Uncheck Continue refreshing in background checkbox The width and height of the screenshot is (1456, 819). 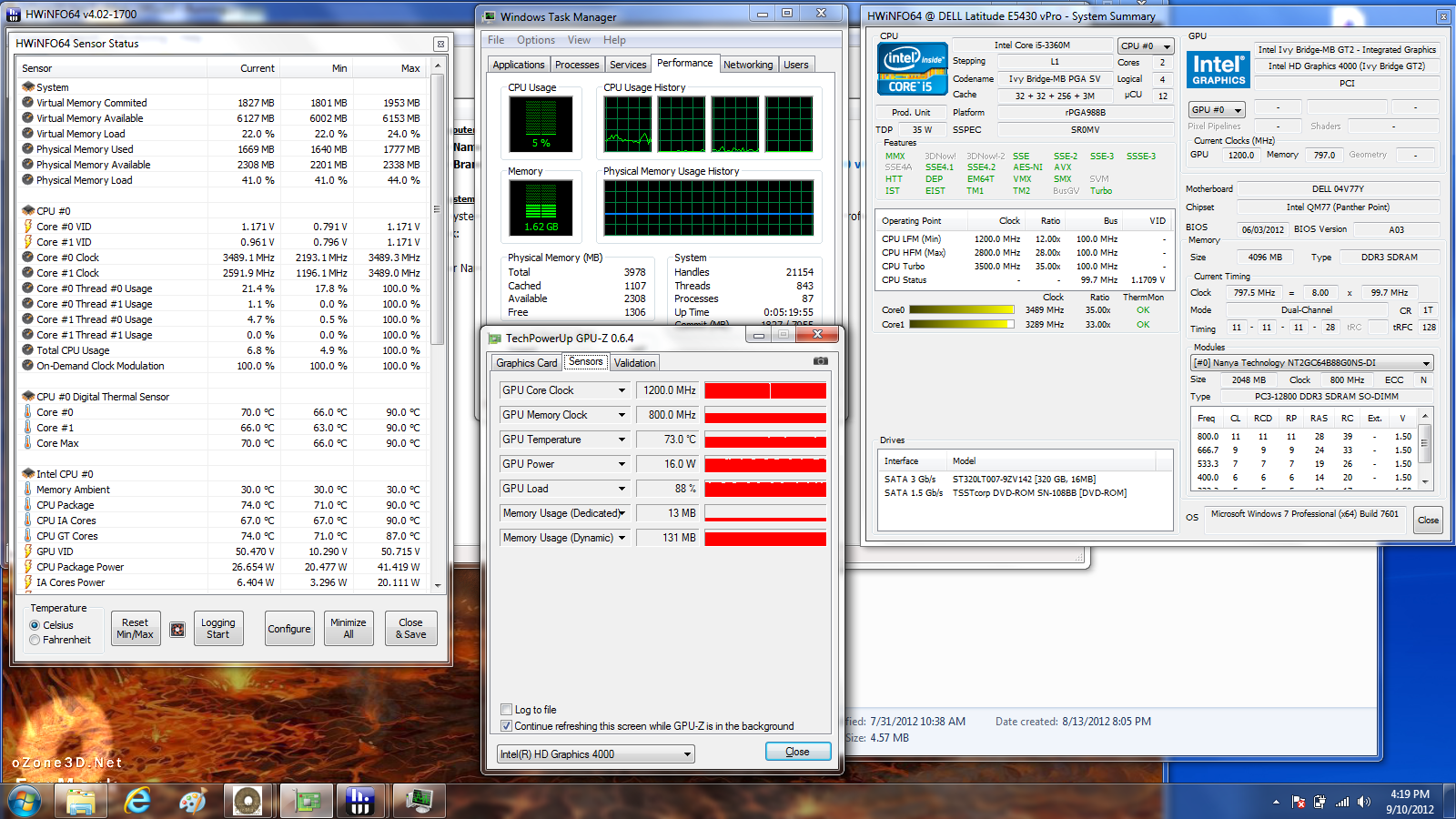[x=507, y=726]
